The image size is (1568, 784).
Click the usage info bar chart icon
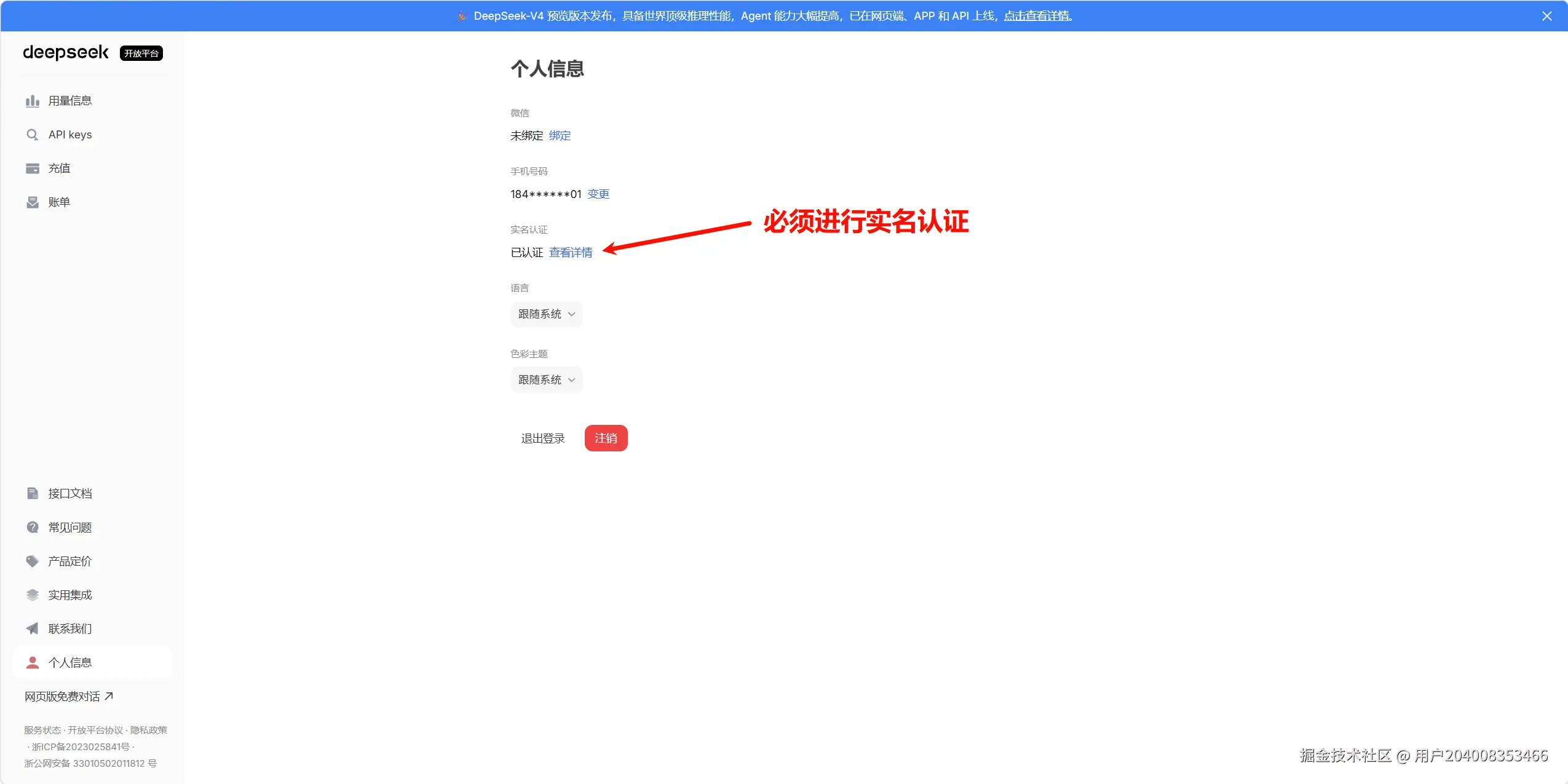click(33, 101)
